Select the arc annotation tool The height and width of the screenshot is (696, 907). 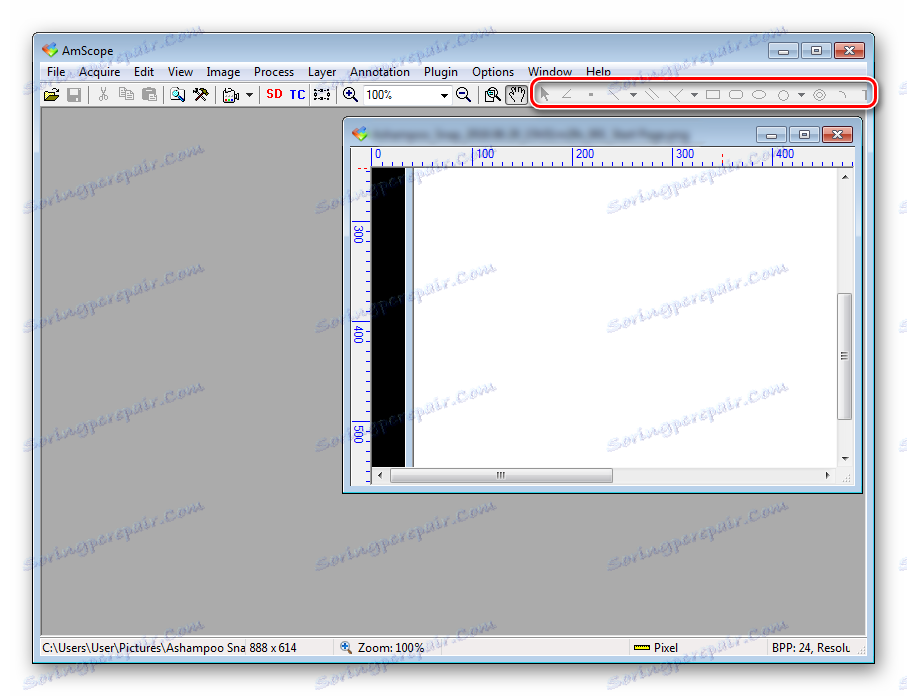843,94
